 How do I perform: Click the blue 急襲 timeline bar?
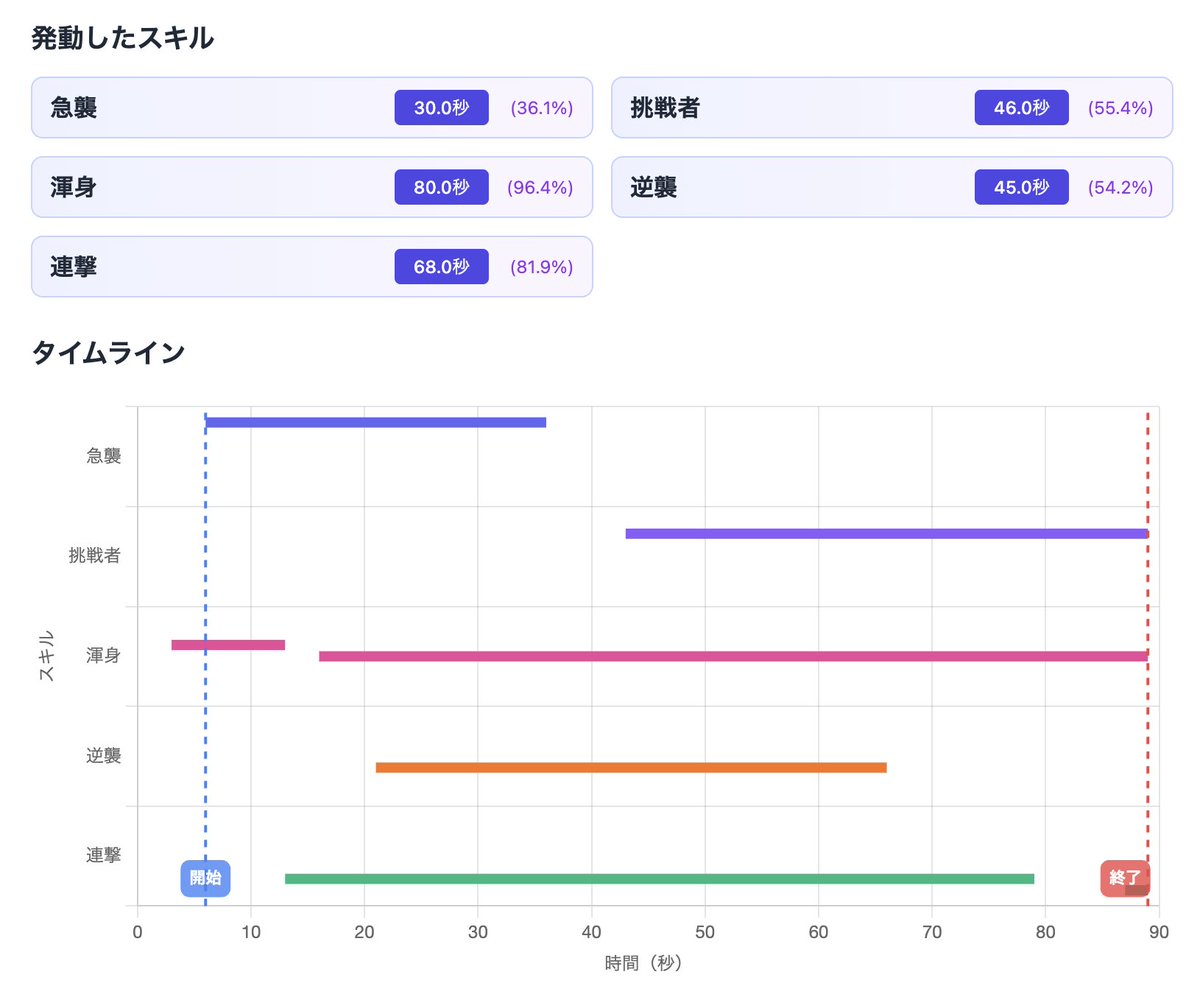[x=376, y=422]
